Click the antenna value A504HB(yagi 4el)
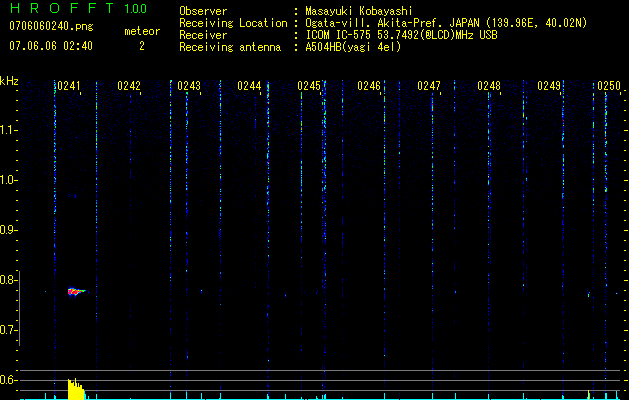This screenshot has width=629, height=400. click(x=353, y=47)
